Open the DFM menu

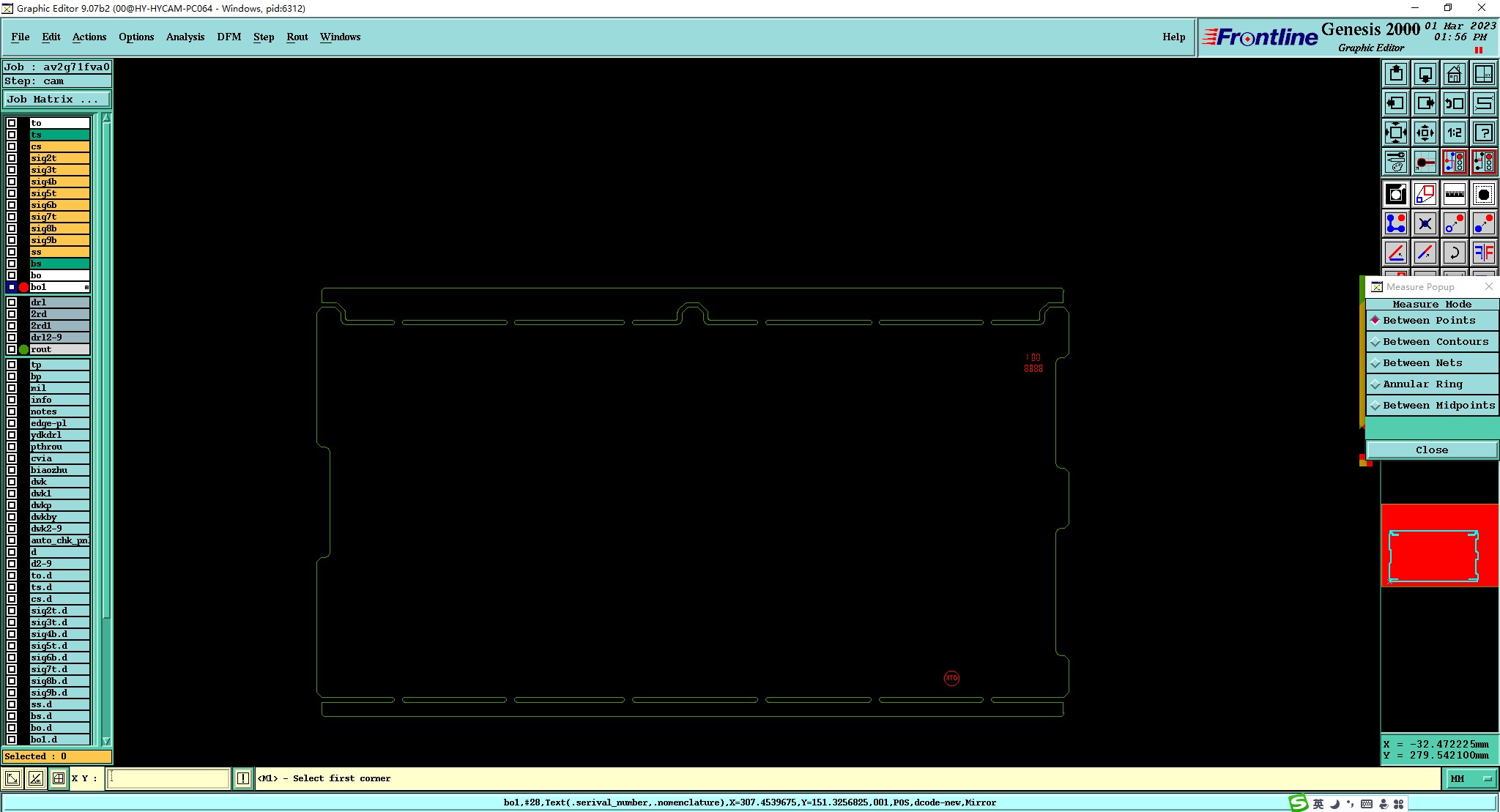pos(229,37)
